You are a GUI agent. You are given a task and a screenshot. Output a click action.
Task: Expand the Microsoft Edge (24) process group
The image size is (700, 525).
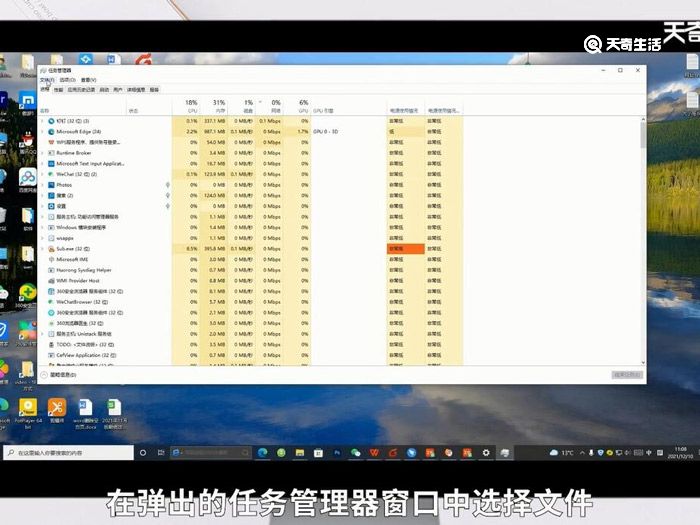click(43, 132)
